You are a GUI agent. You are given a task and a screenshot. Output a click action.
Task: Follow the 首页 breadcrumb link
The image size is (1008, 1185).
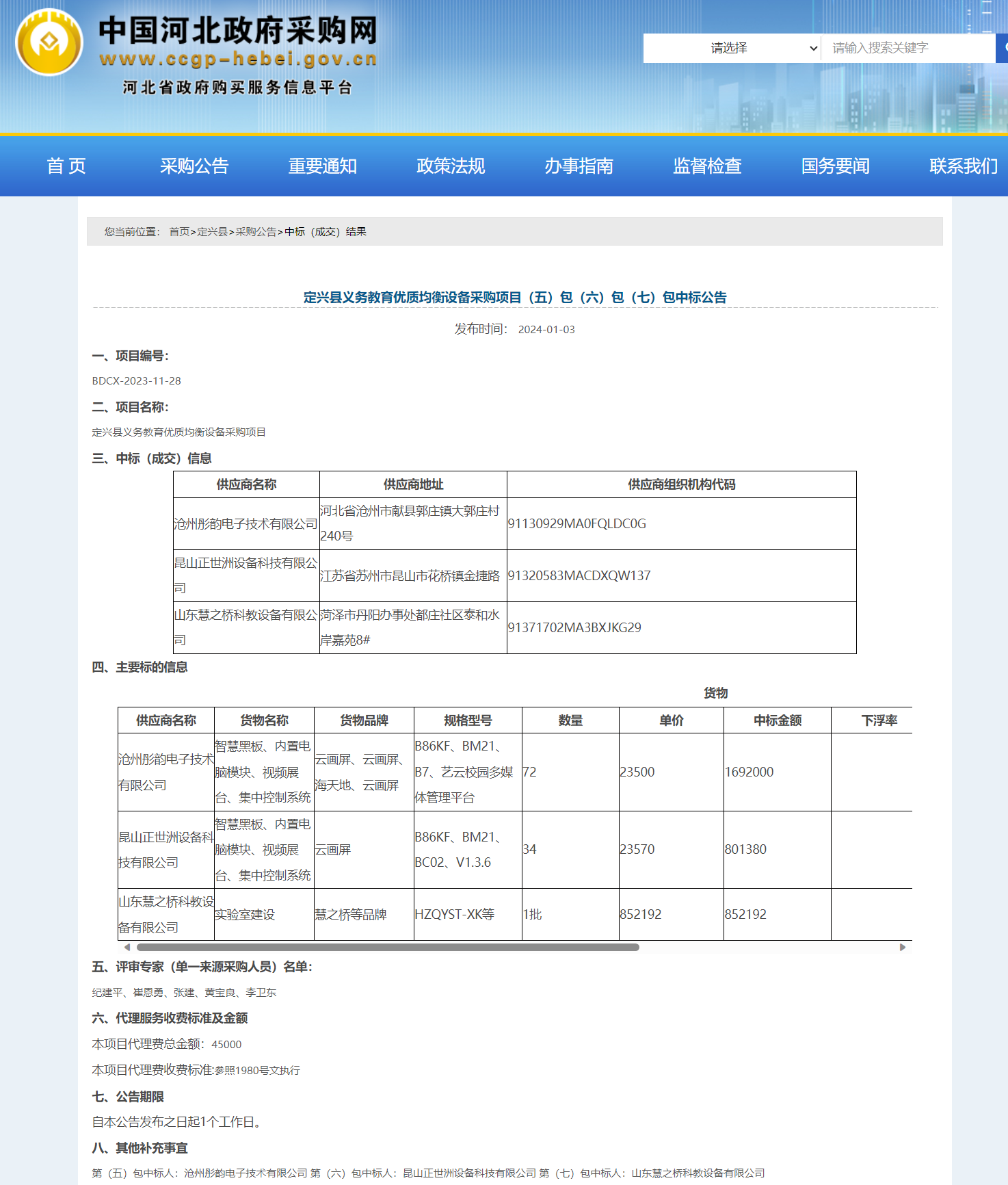coord(179,232)
